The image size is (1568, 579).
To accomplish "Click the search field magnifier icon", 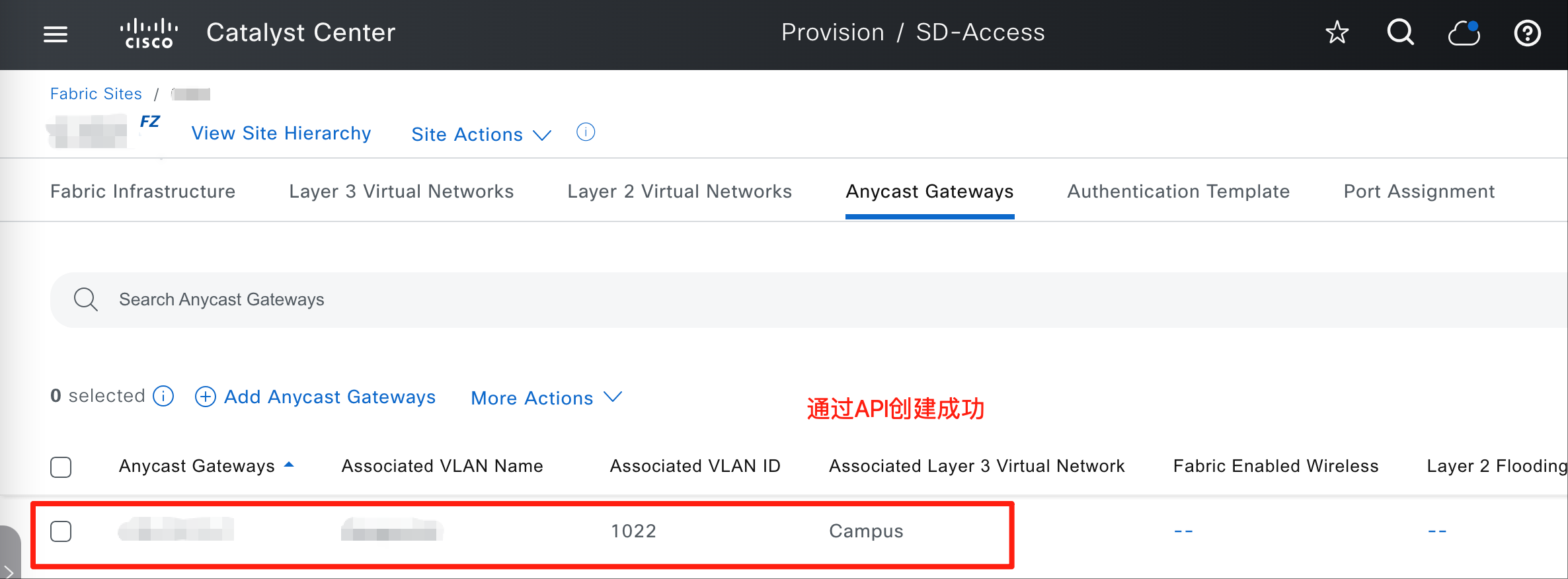I will tap(86, 299).
